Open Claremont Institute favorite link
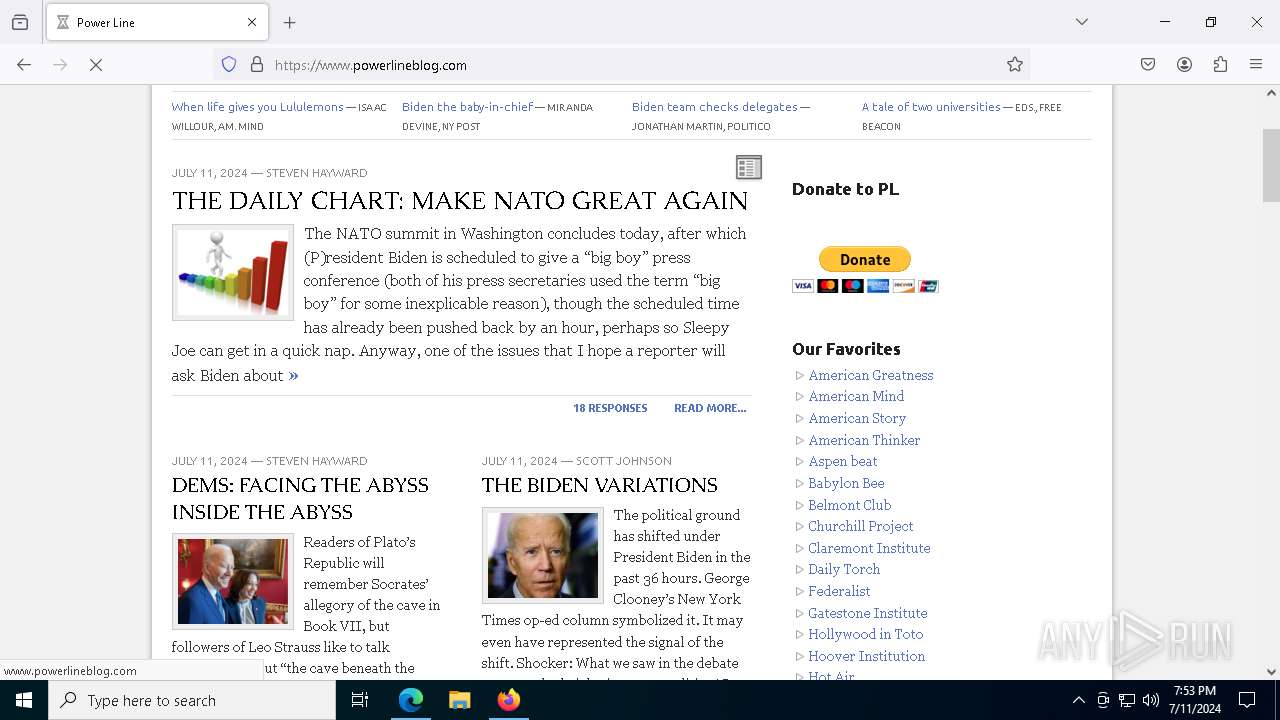 pos(869,548)
